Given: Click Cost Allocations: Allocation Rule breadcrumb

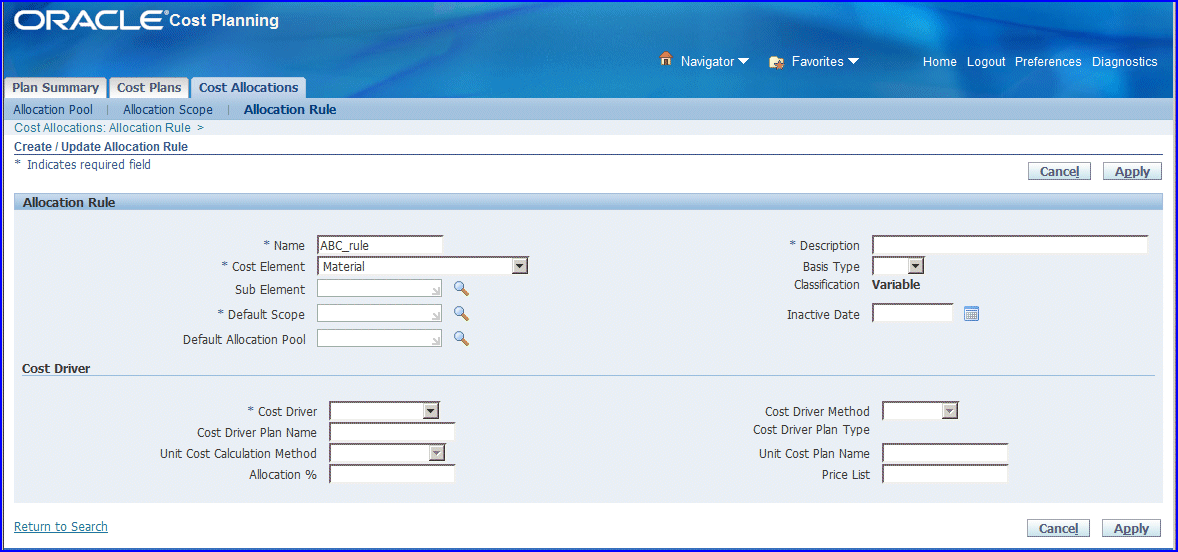Looking at the screenshot, I should 103,128.
